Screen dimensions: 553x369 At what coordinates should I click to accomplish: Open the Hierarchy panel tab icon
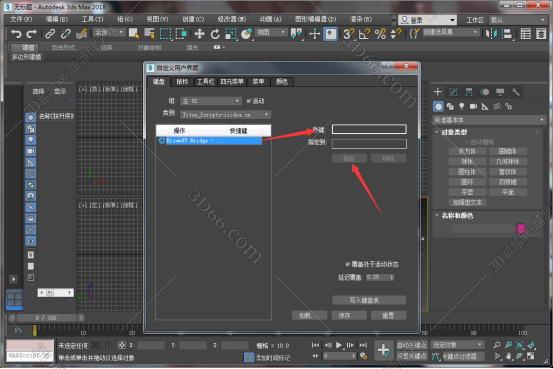(469, 92)
